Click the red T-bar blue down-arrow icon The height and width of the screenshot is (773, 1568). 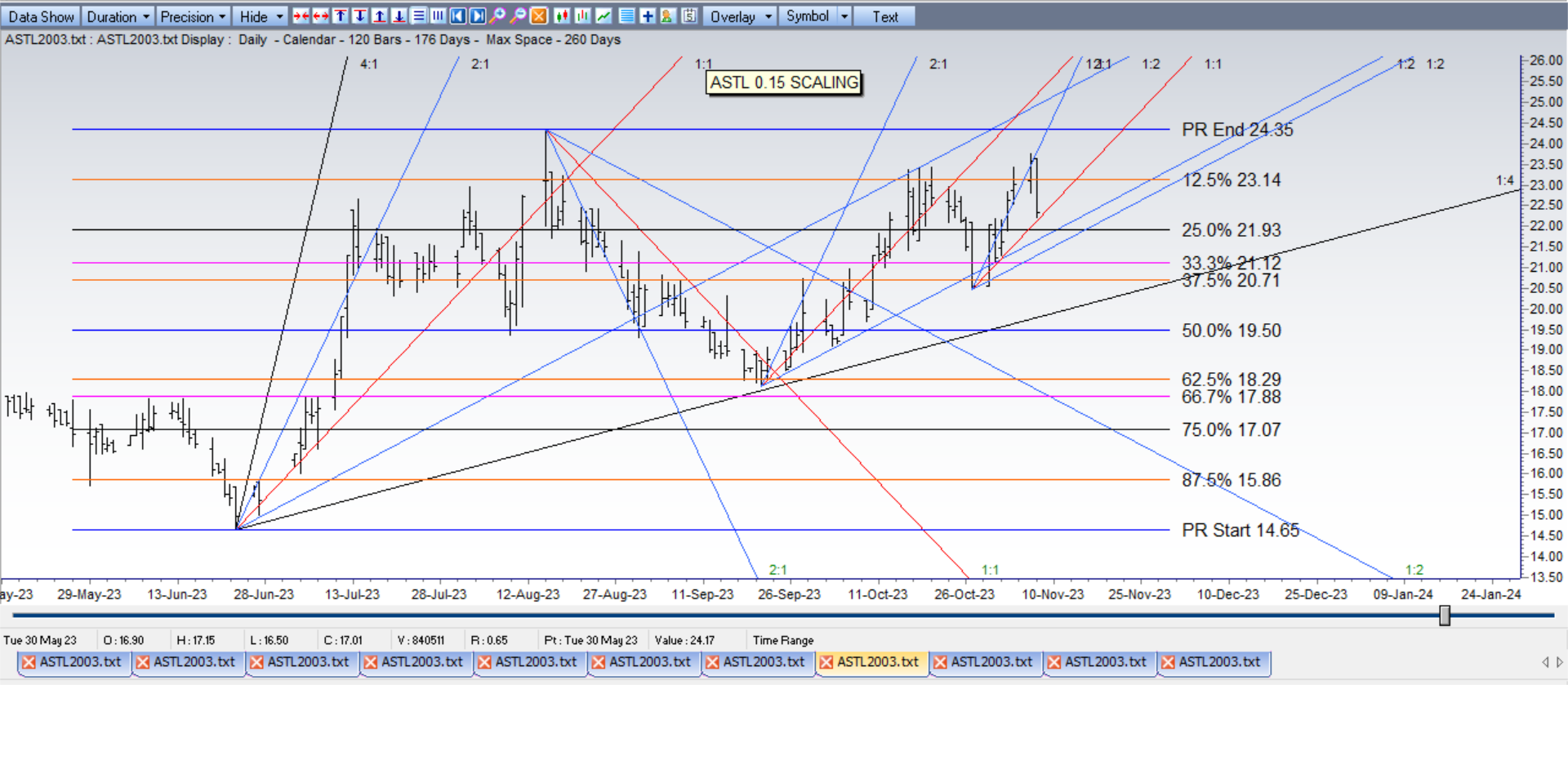coord(359,16)
